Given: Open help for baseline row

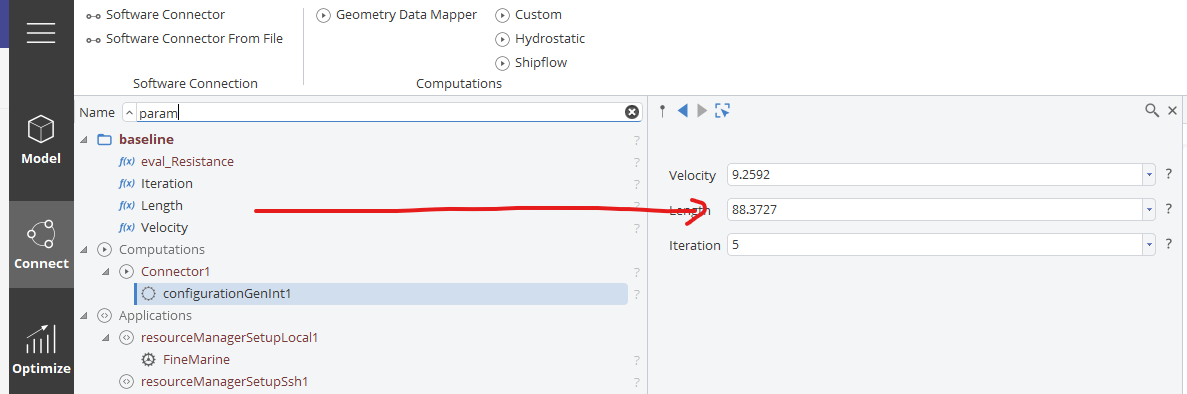Looking at the screenshot, I should (x=637, y=140).
